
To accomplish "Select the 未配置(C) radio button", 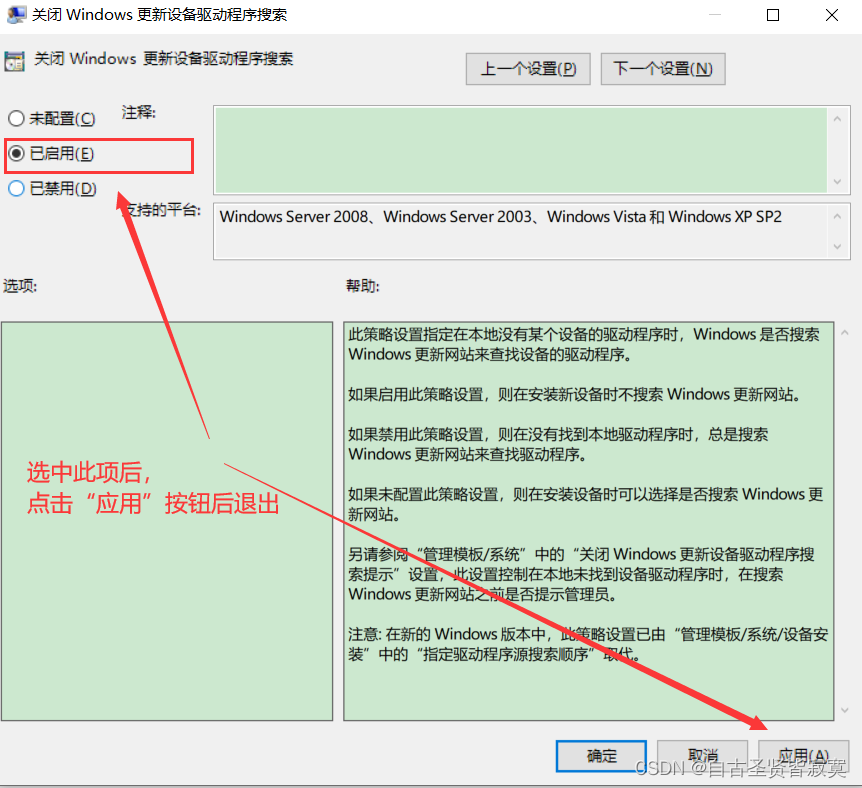I will click(x=51, y=118).
